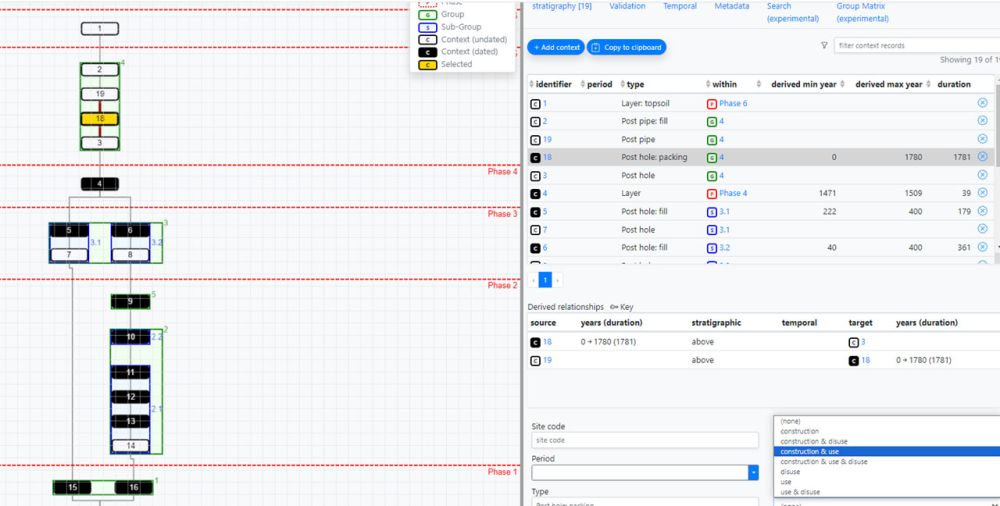1000x506 pixels.
Task: Select dated node 5 in diagram
Action: point(69,230)
